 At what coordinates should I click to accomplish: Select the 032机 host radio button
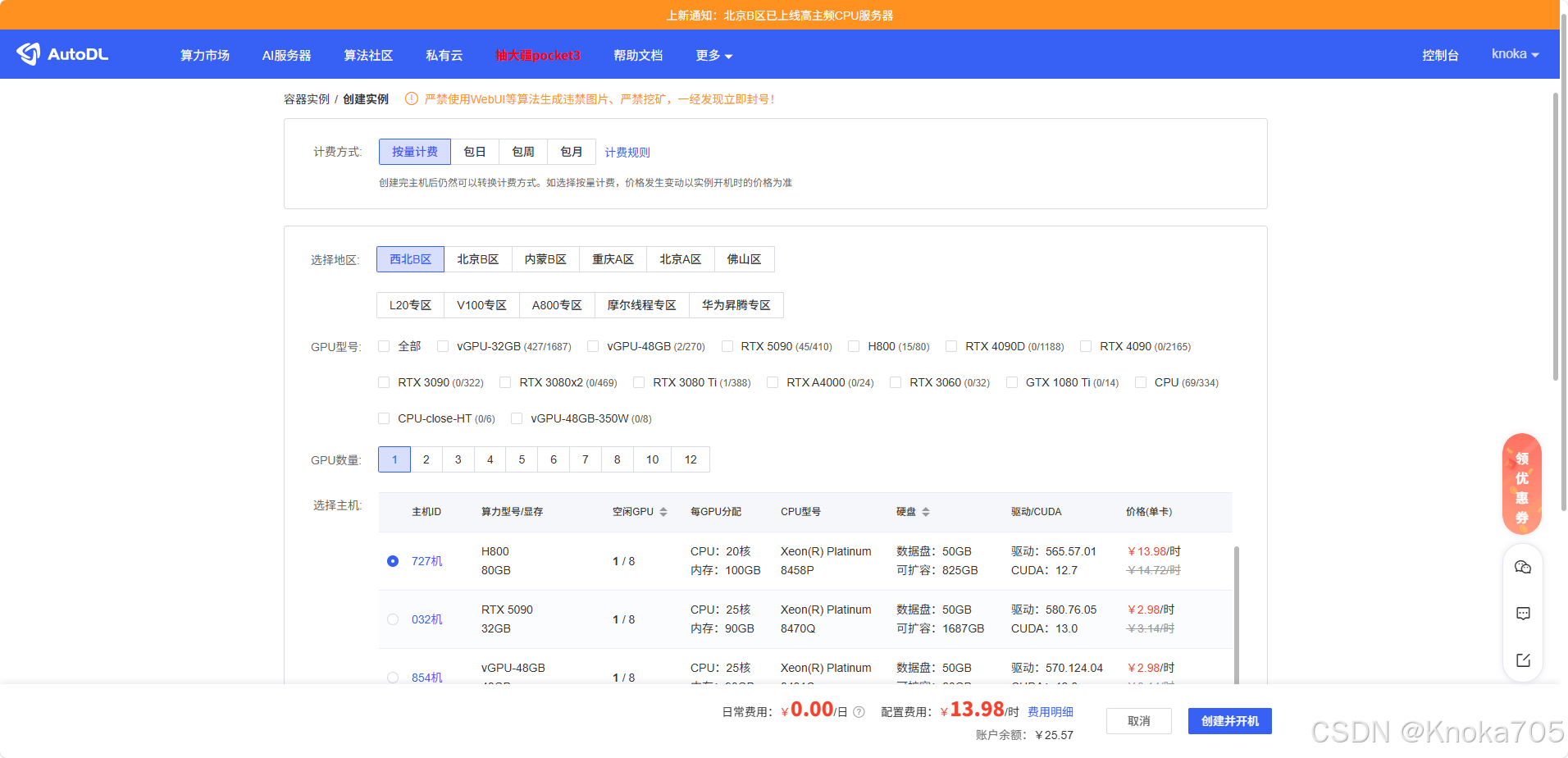tap(393, 619)
